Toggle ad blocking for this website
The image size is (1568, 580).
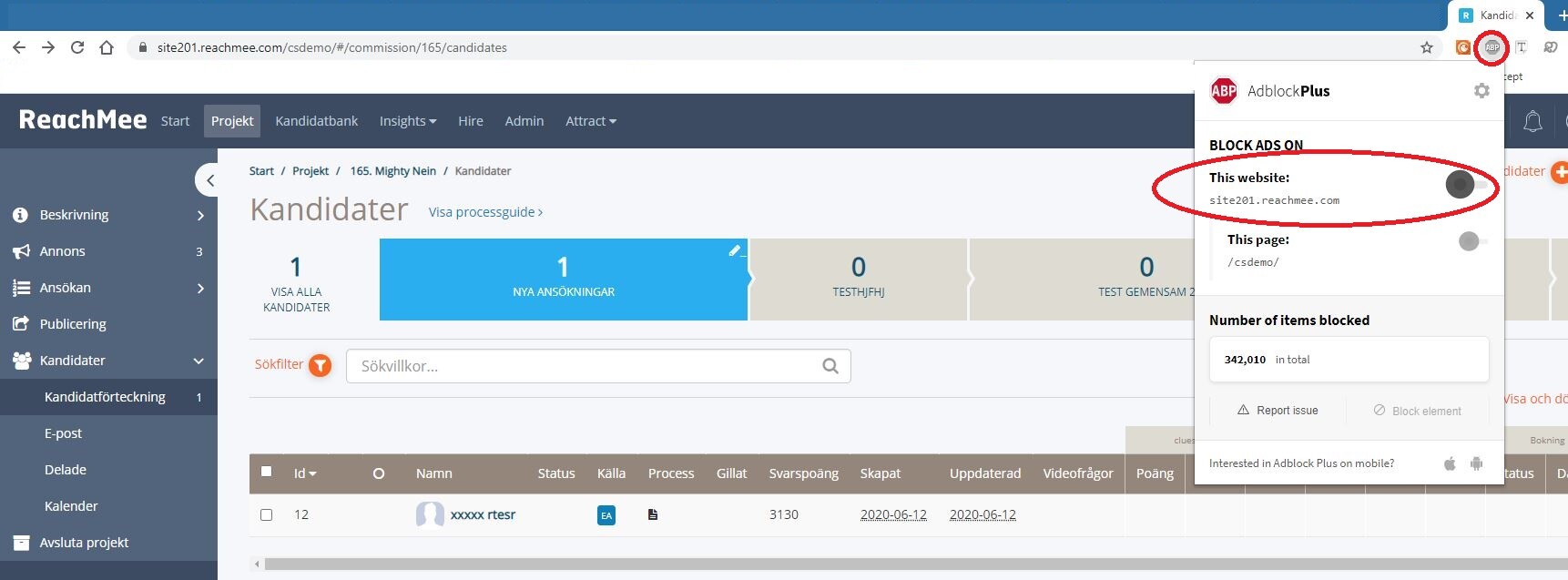pos(1466,185)
